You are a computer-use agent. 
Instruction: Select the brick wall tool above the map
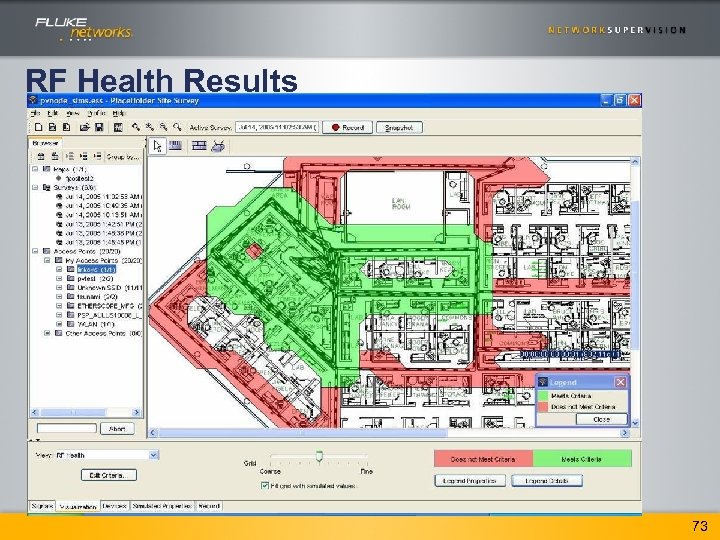pyautogui.click(x=199, y=146)
